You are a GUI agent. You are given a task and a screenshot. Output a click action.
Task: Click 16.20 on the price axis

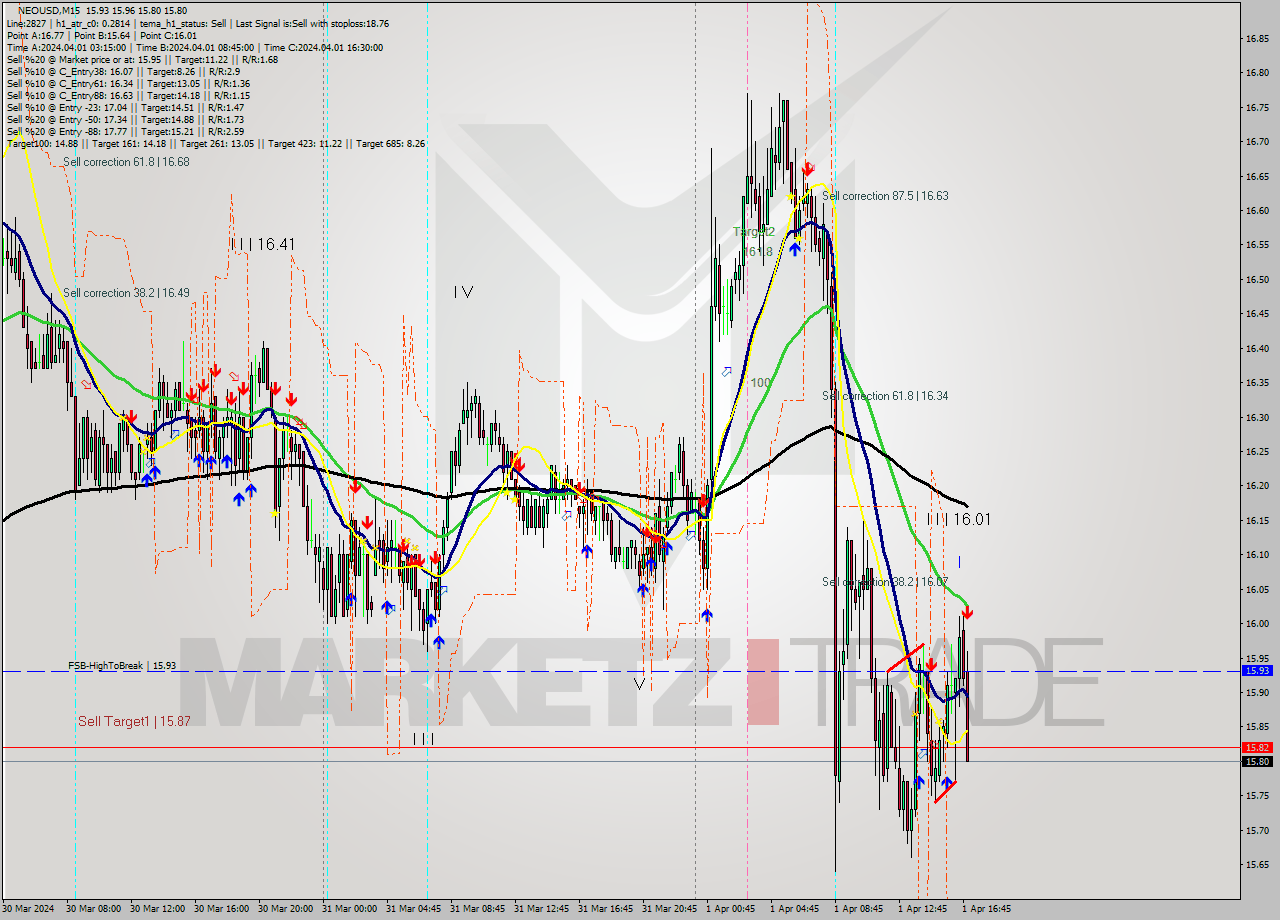pyautogui.click(x=1257, y=486)
